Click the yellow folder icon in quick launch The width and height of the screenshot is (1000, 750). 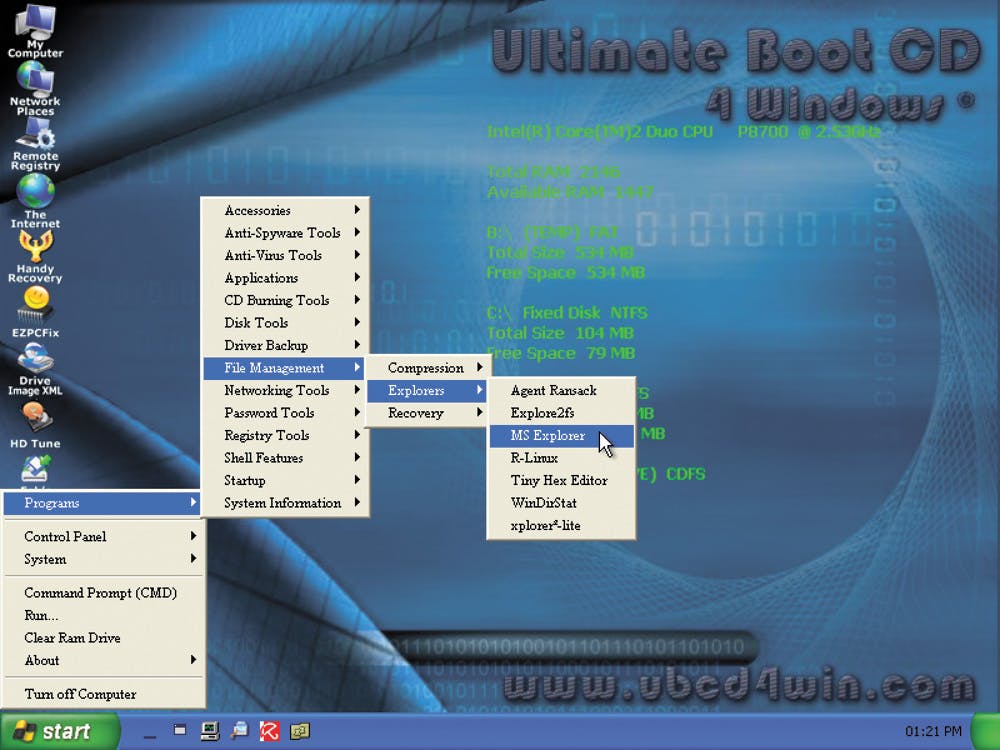click(x=300, y=731)
